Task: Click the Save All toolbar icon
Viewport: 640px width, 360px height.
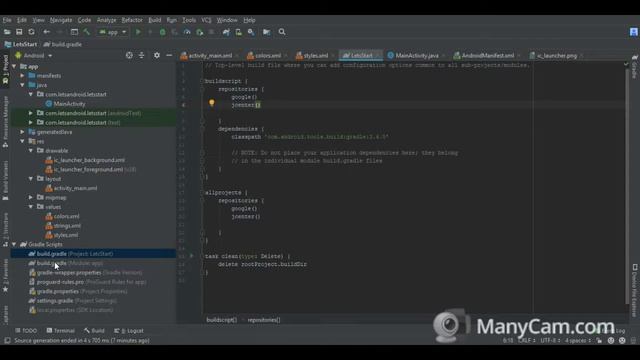Action: (x=19, y=32)
